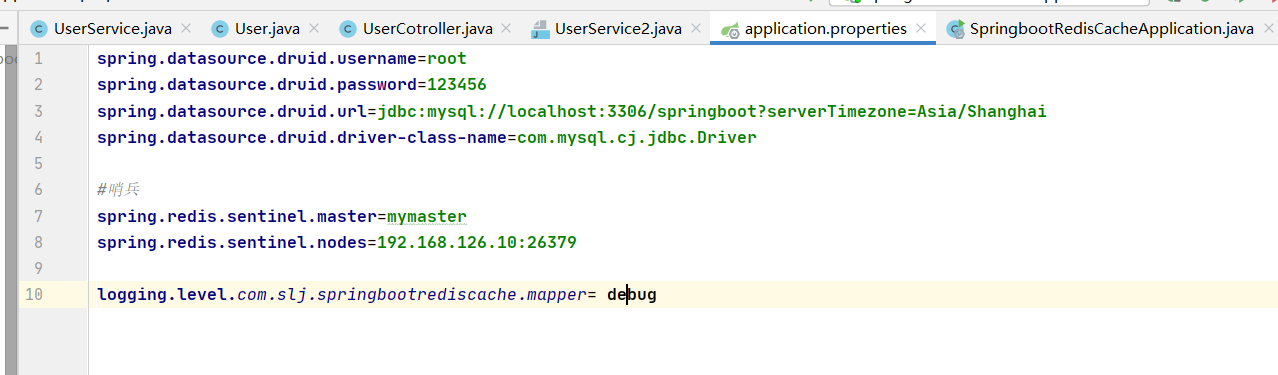Click the class icon on User.java tab
Viewport: 1278px width, 375px height.
click(x=220, y=29)
